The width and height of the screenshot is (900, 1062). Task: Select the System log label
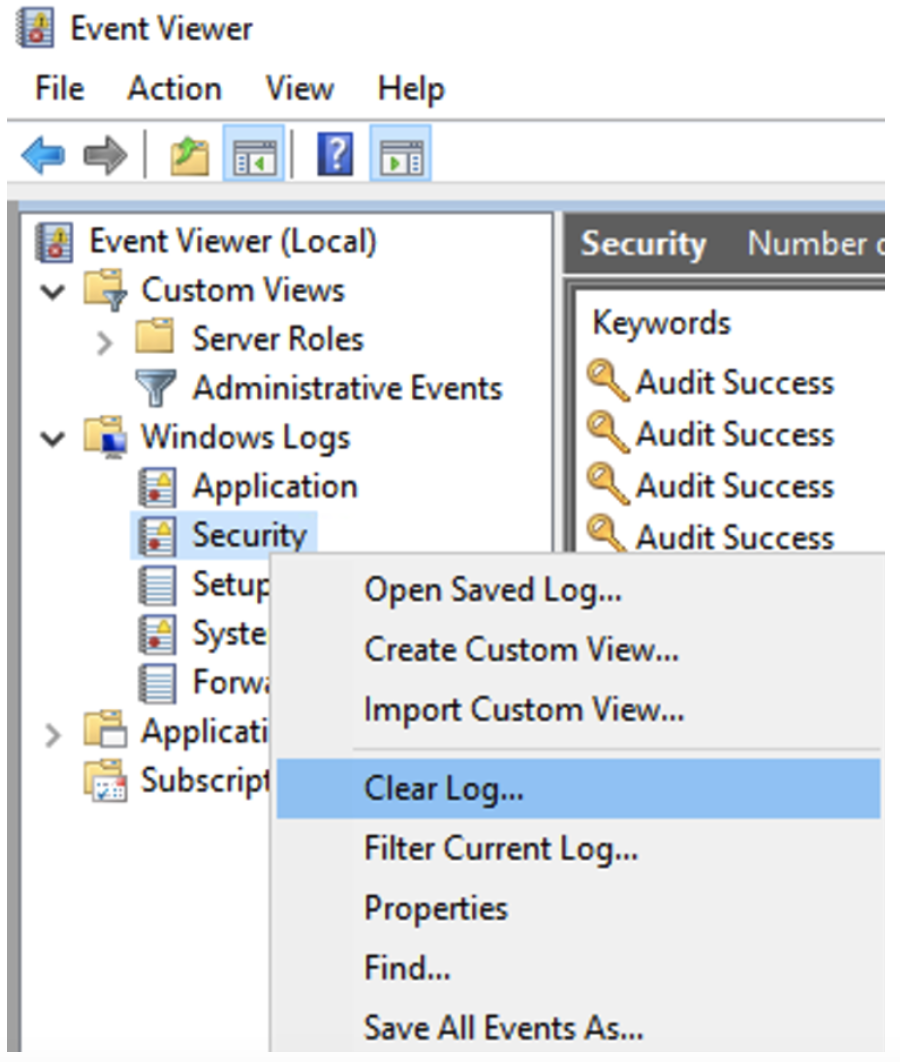[x=230, y=635]
